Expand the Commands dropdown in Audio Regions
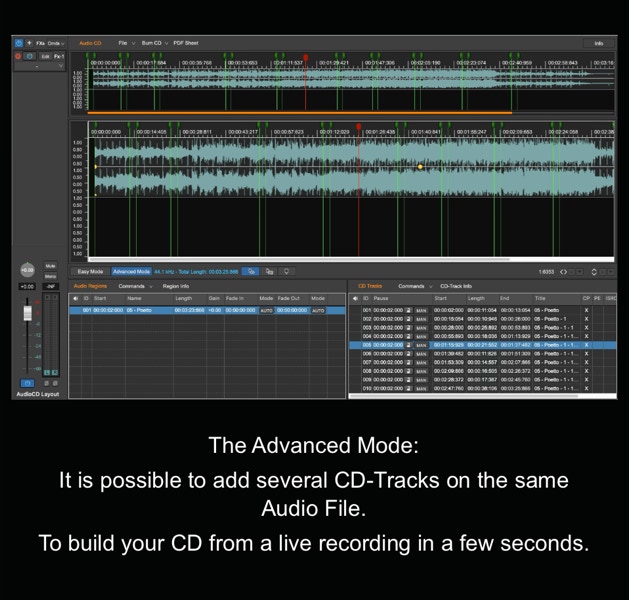The height and width of the screenshot is (600, 629). click(x=134, y=286)
